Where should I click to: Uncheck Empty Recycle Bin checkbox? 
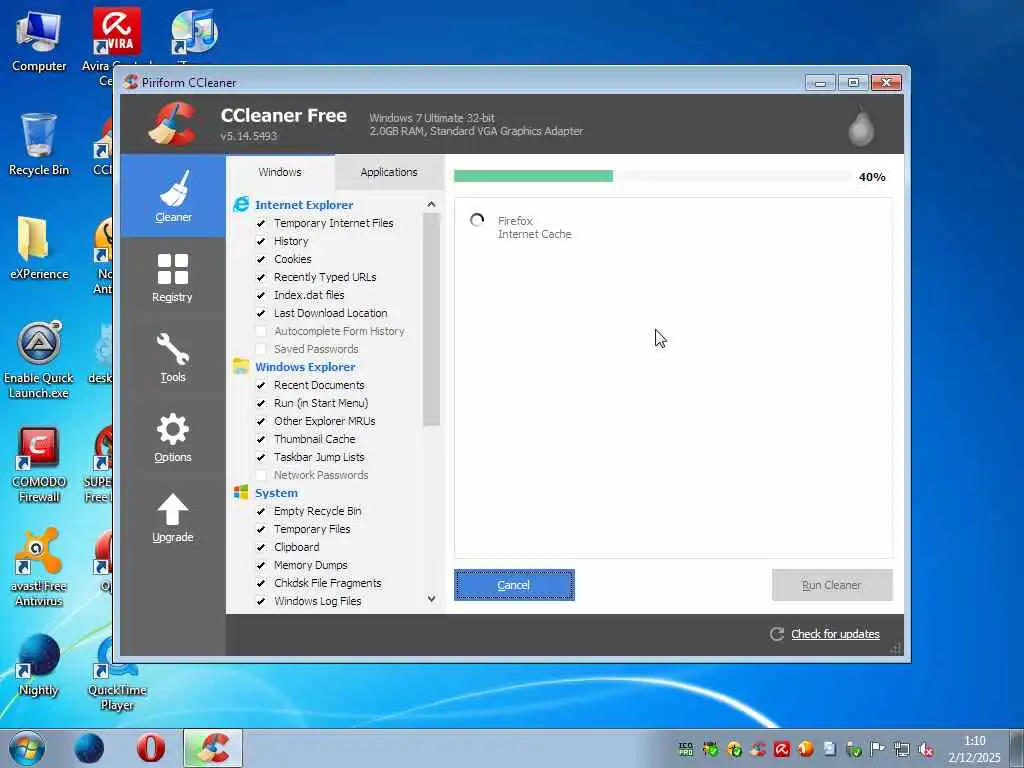261,511
